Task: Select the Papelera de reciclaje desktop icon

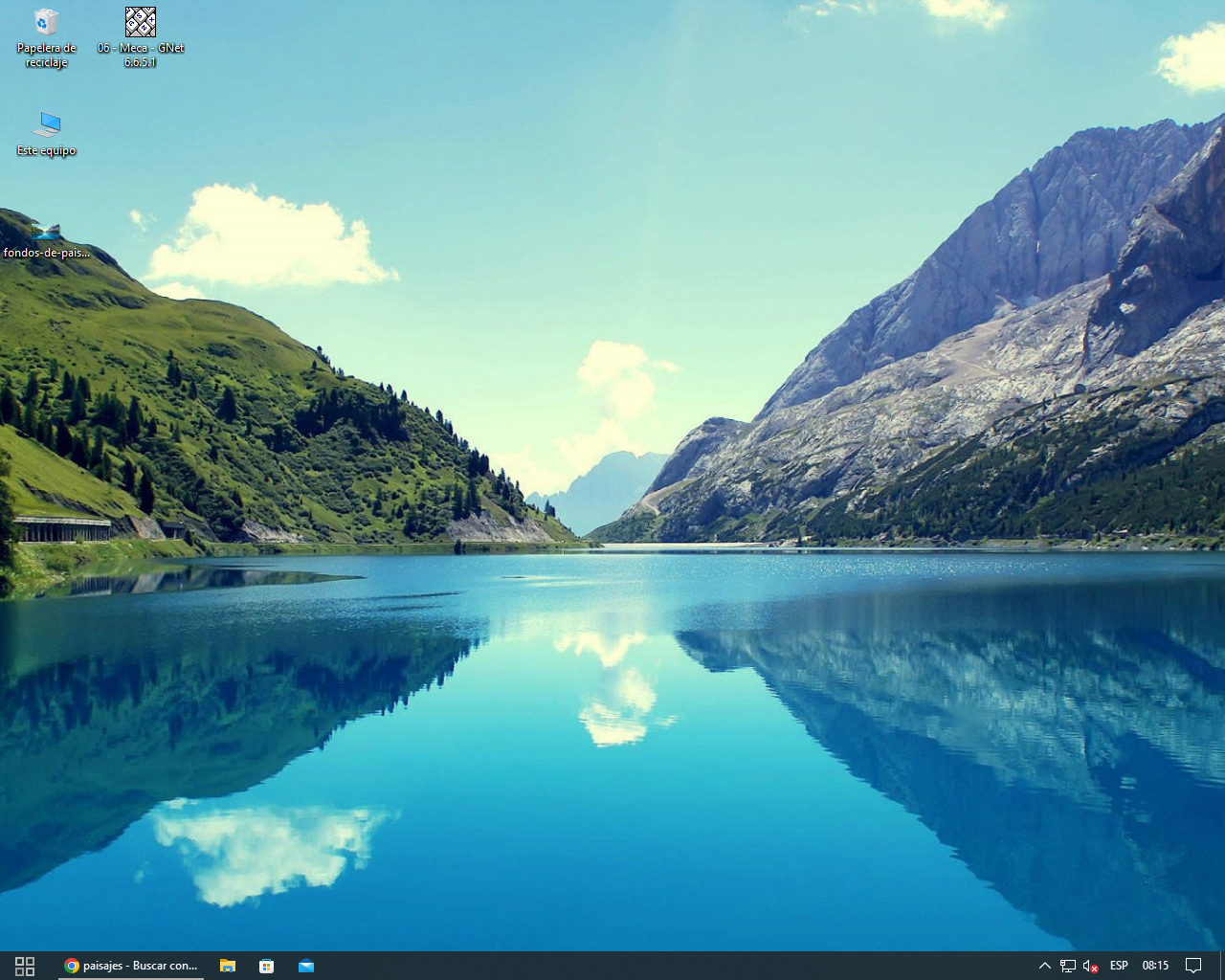Action: [x=46, y=22]
